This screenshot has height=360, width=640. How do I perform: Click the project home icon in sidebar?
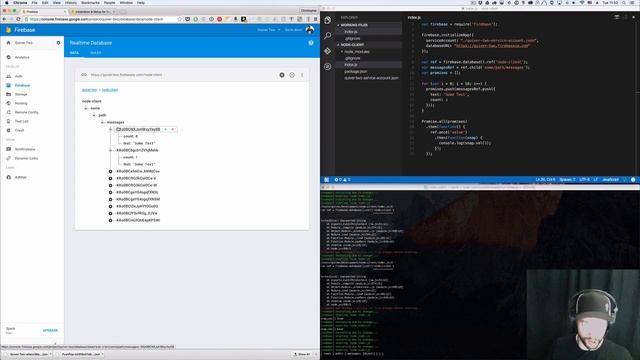[8, 42]
